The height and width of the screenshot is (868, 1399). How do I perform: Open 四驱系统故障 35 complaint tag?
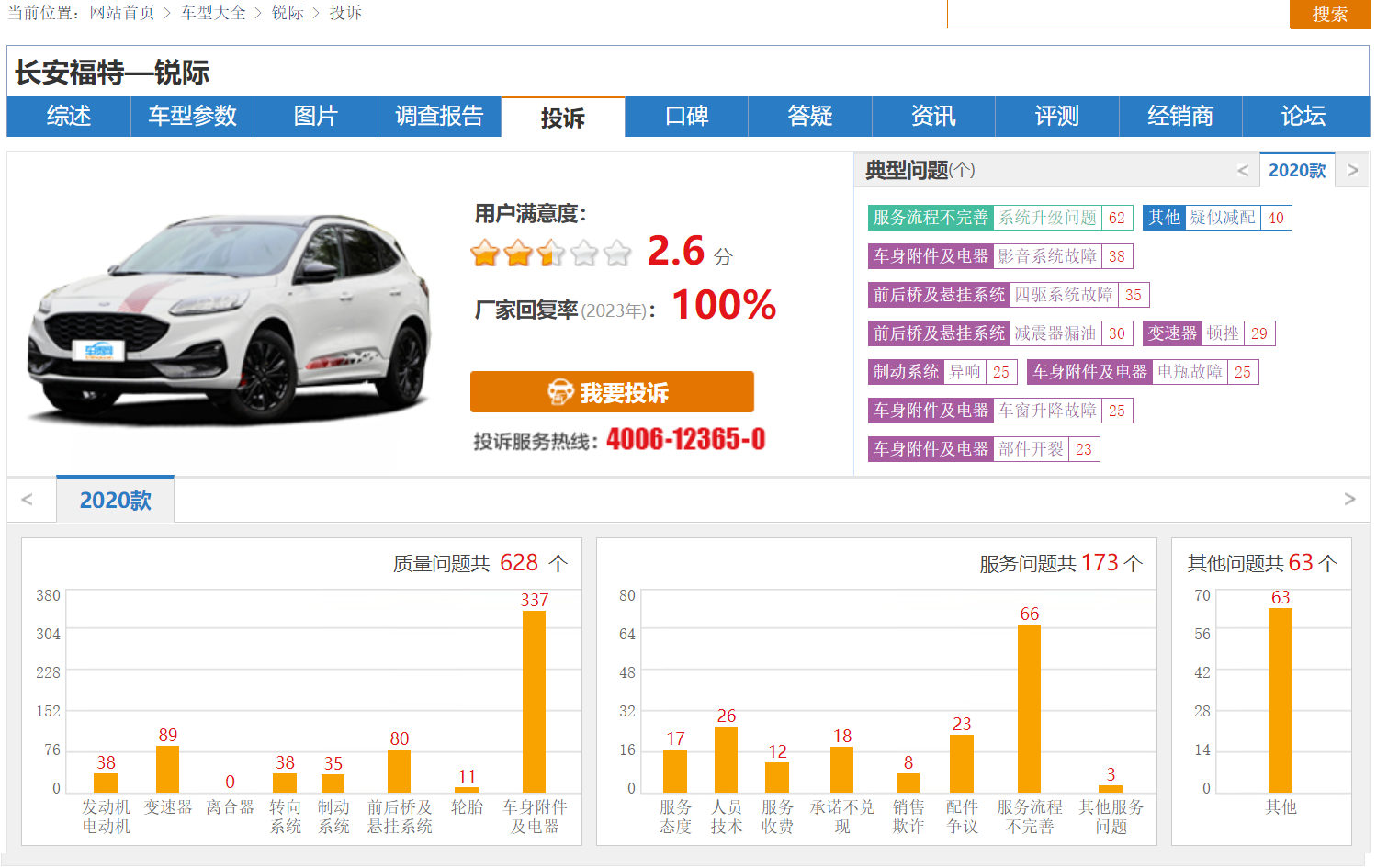[x=1009, y=295]
